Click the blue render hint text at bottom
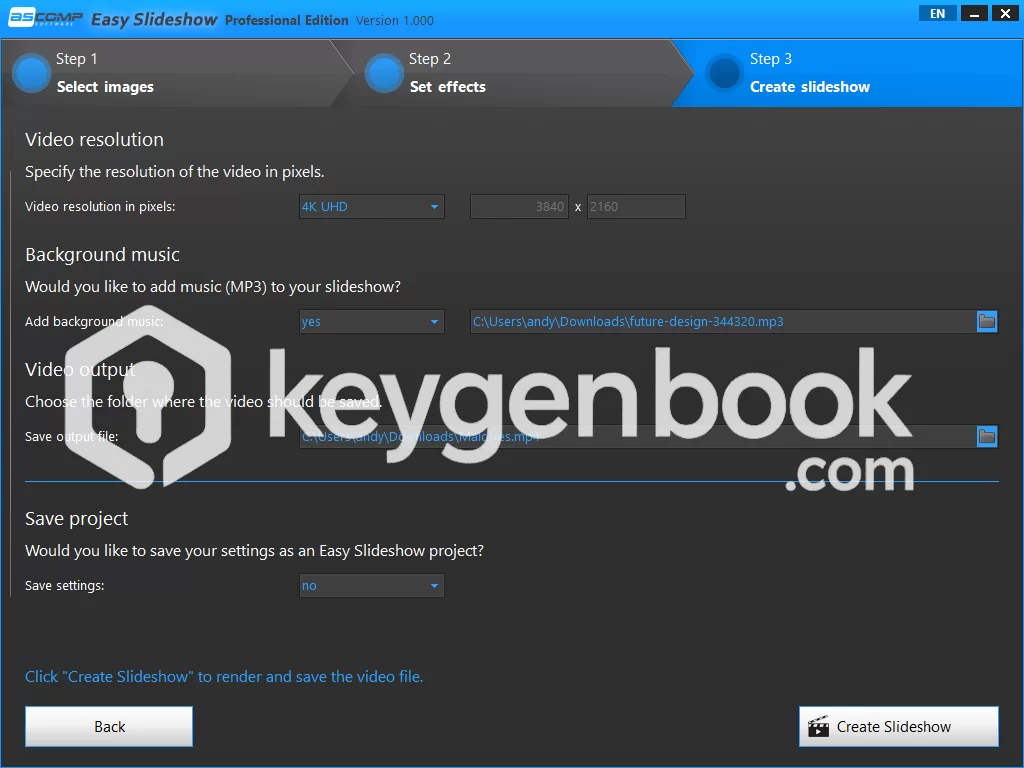 (x=224, y=677)
